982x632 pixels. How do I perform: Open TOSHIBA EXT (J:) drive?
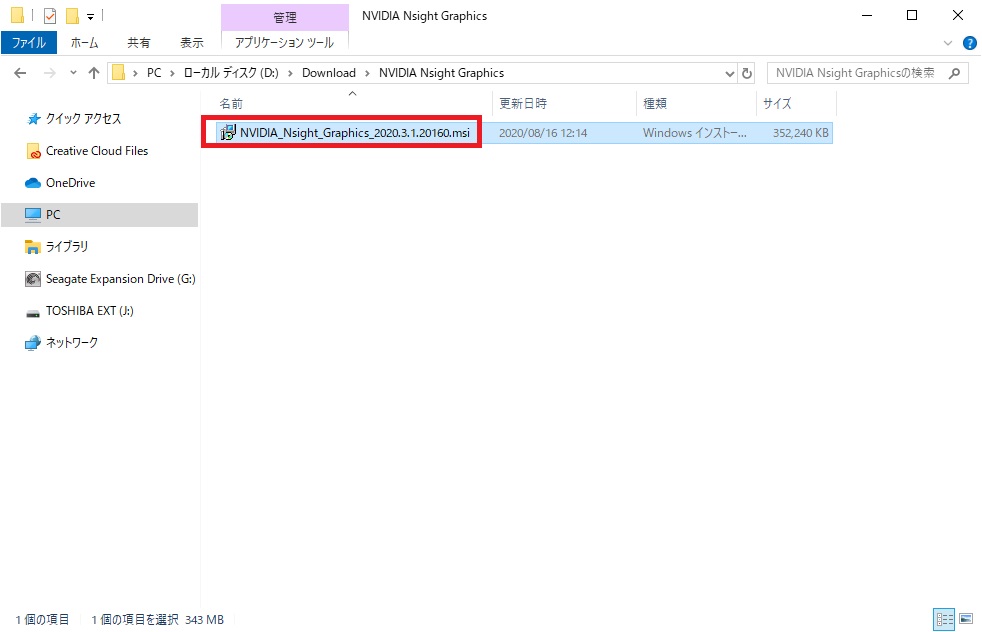coord(90,311)
